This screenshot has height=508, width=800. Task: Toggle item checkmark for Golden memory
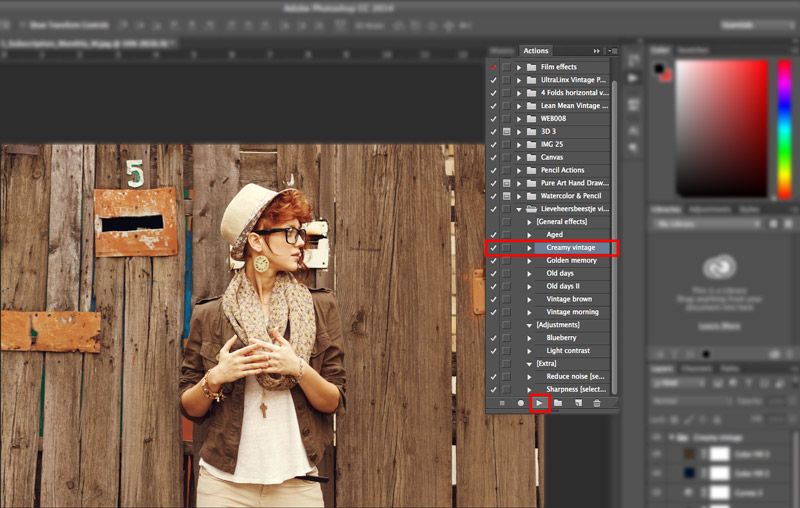(493, 261)
